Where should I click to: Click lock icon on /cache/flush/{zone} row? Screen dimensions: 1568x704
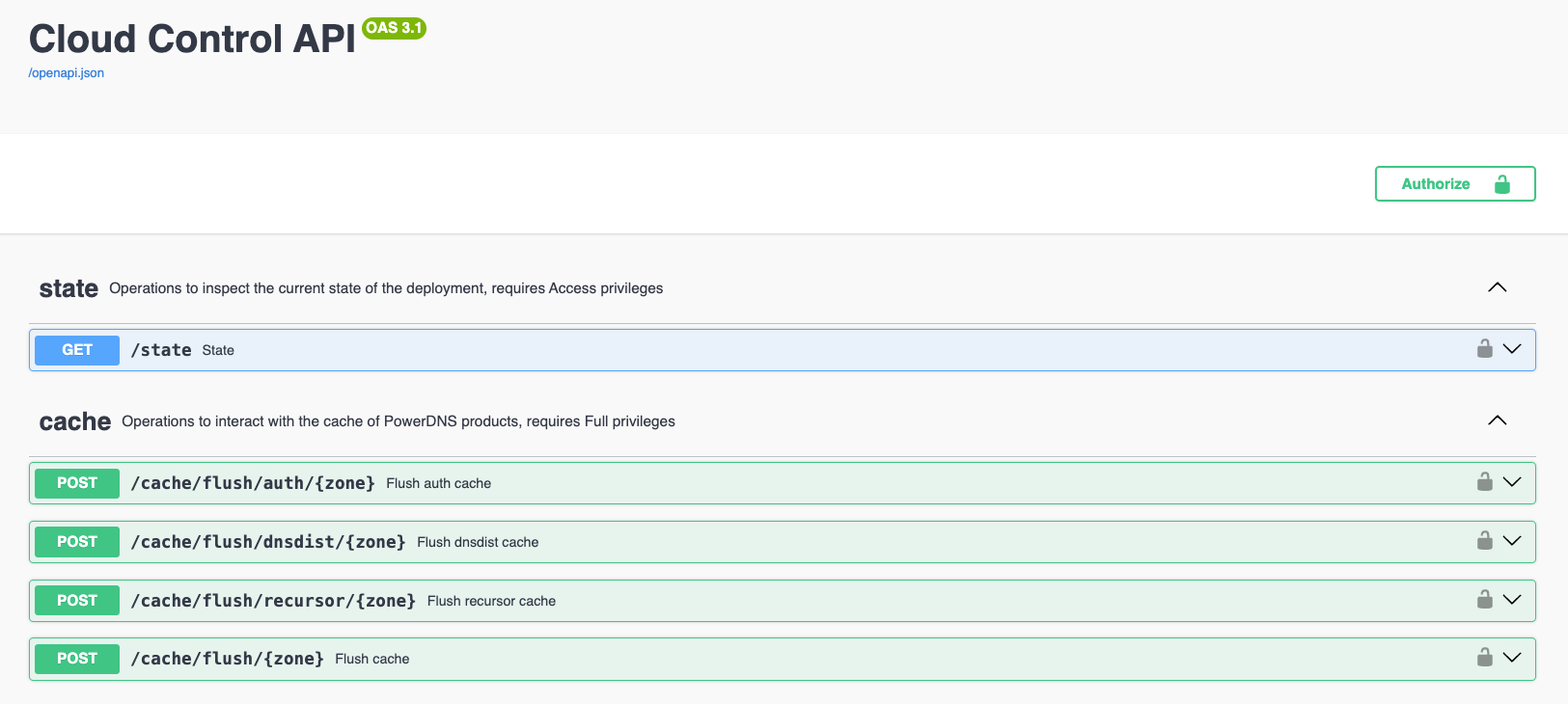tap(1484, 658)
